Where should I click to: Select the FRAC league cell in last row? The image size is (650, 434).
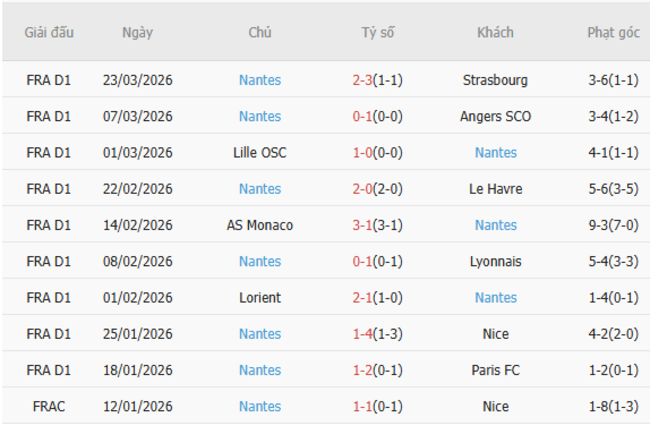(48, 406)
